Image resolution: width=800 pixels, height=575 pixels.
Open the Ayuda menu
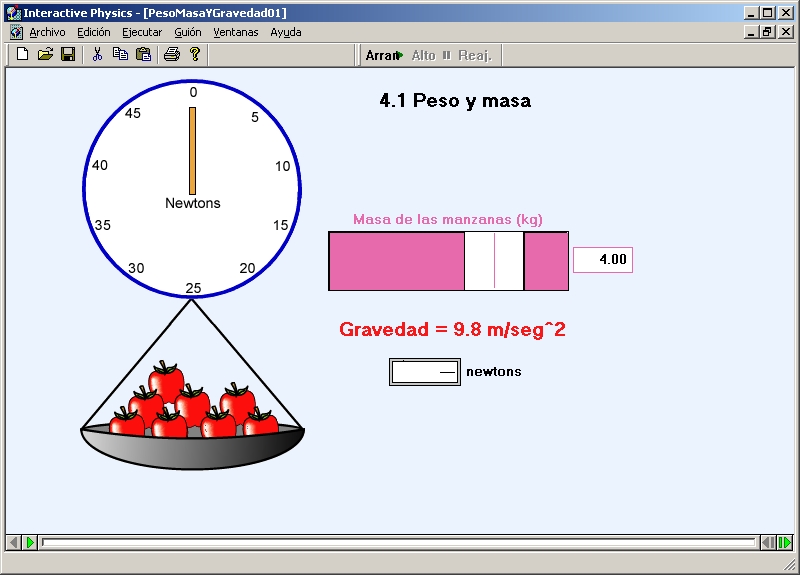[x=286, y=32]
